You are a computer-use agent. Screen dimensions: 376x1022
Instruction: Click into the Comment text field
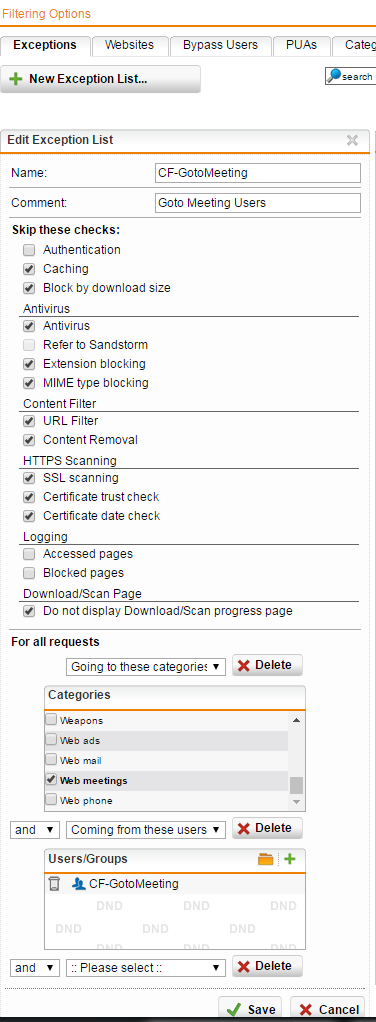[x=258, y=203]
